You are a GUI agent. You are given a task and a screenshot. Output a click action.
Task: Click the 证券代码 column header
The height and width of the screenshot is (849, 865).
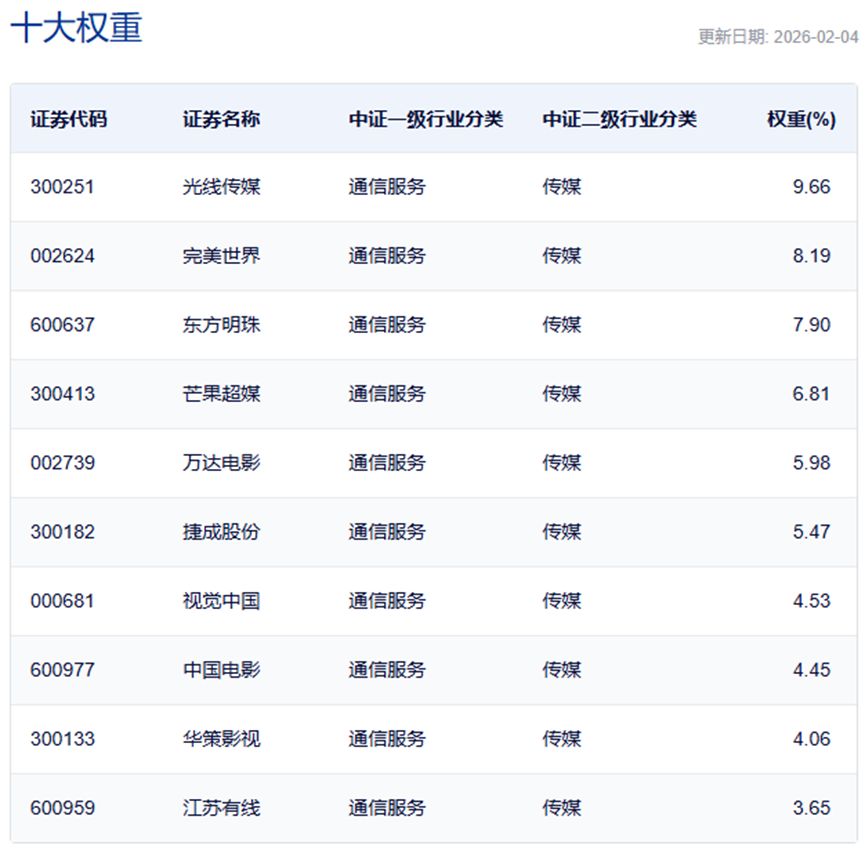(x=68, y=119)
